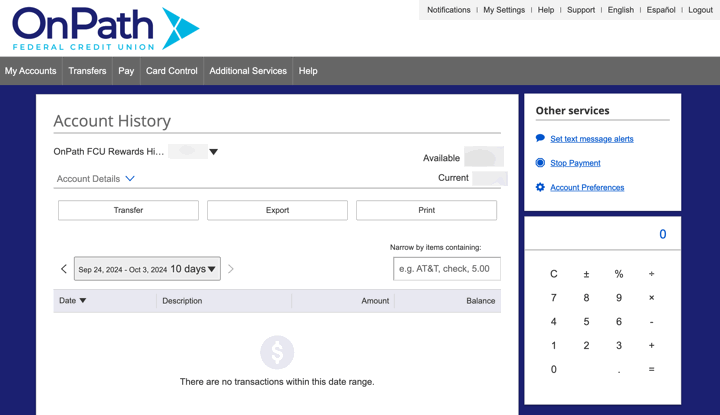Click the Print button
720x415 pixels.
[426, 210]
